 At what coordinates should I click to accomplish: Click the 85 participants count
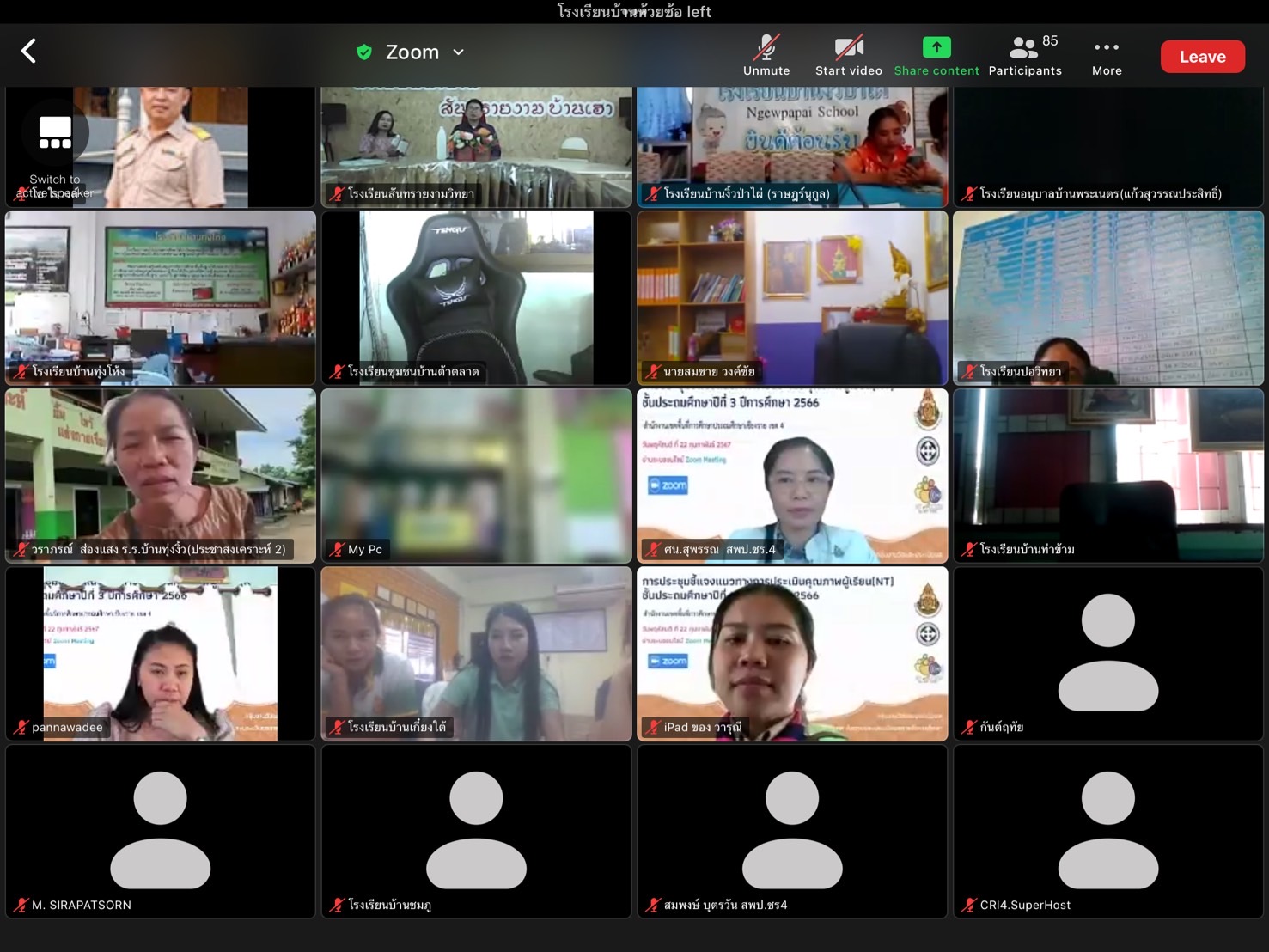point(1050,41)
